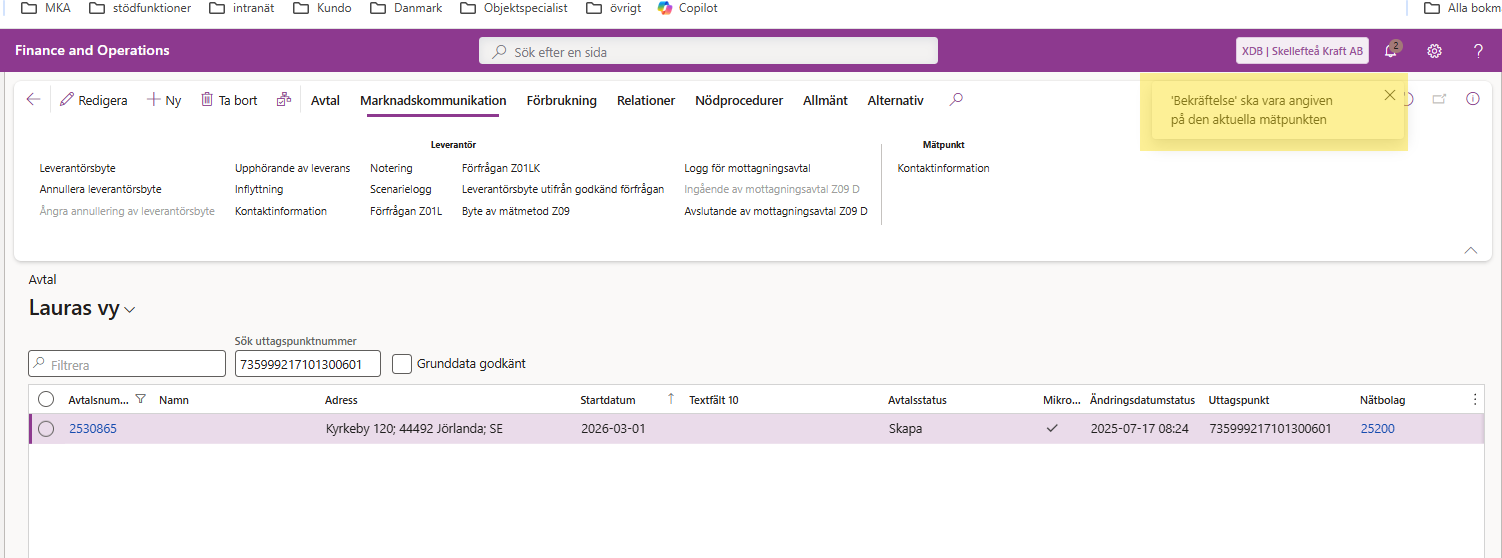Image resolution: width=1502 pixels, height=558 pixels.
Task: Open the notifications bell icon
Action: click(x=1391, y=51)
